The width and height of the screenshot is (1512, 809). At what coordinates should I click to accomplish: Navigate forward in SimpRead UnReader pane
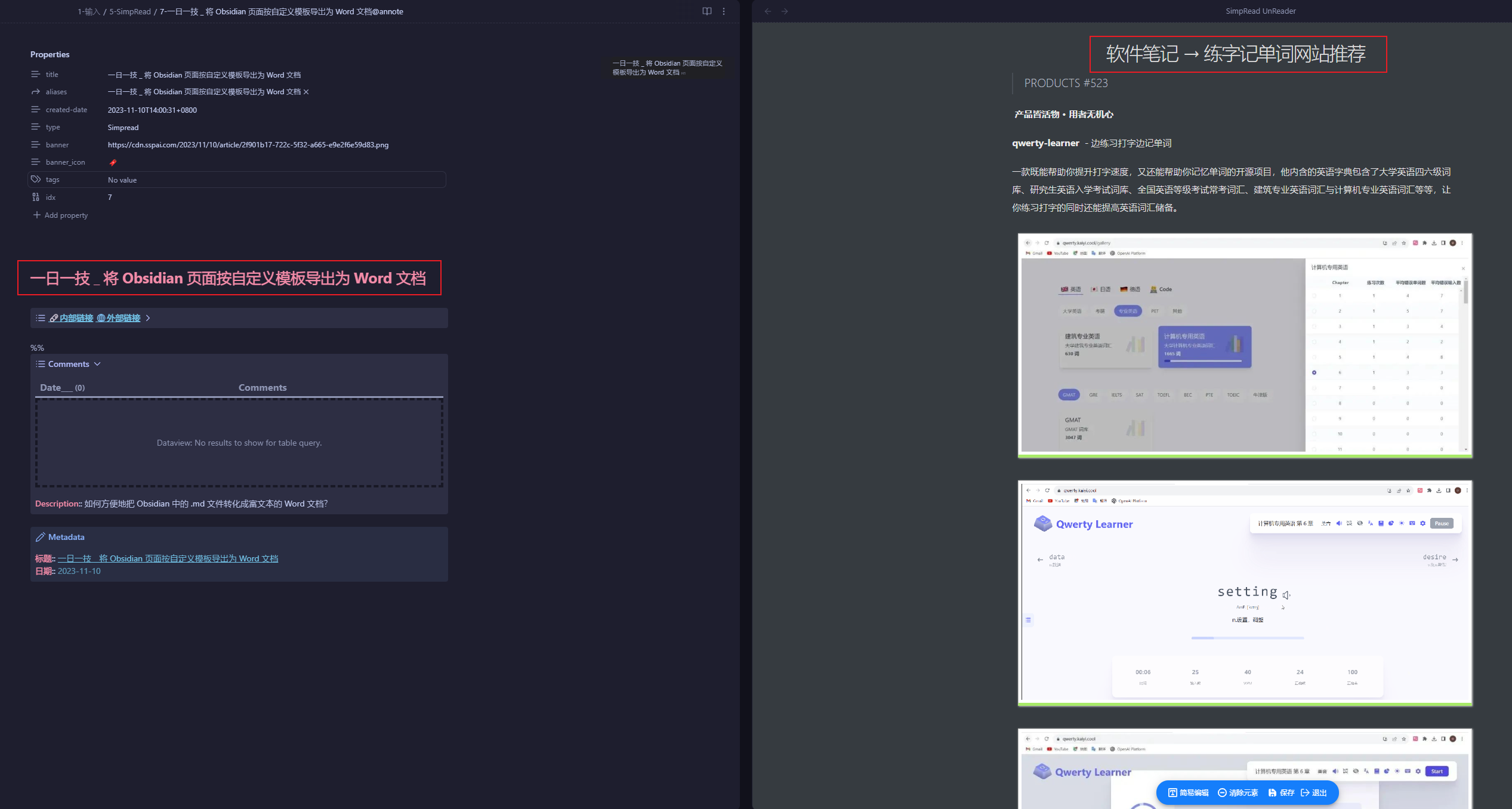pyautogui.click(x=785, y=11)
